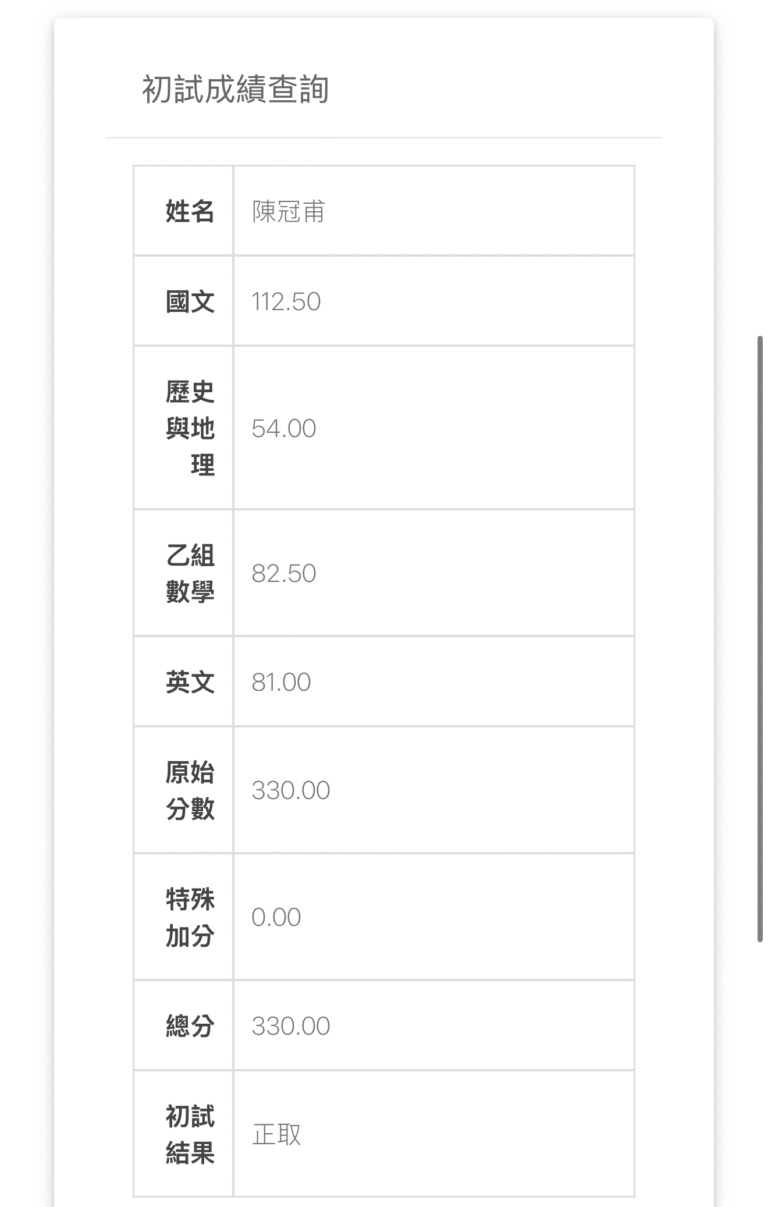The width and height of the screenshot is (768, 1207).
Task: Select the name value 陳冠甫
Action: (288, 212)
